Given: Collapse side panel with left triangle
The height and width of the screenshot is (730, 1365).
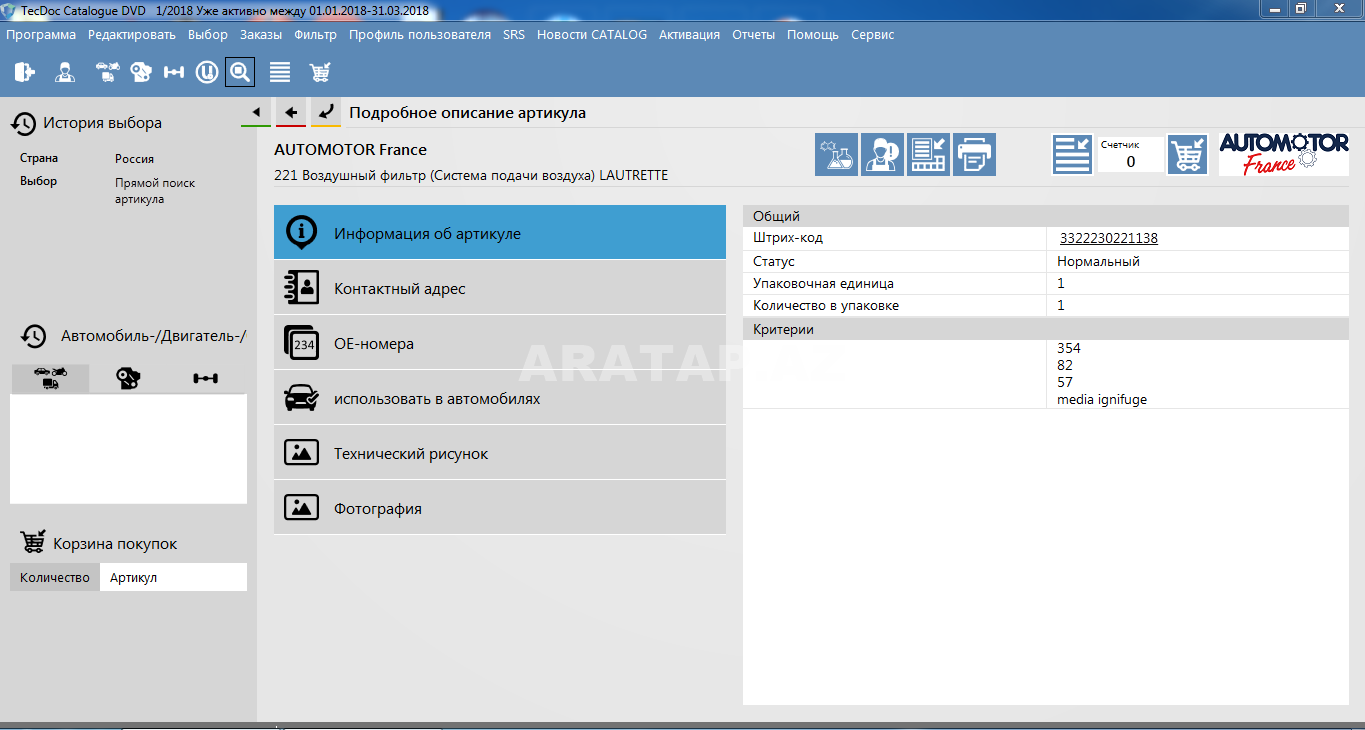Looking at the screenshot, I should 256,112.
